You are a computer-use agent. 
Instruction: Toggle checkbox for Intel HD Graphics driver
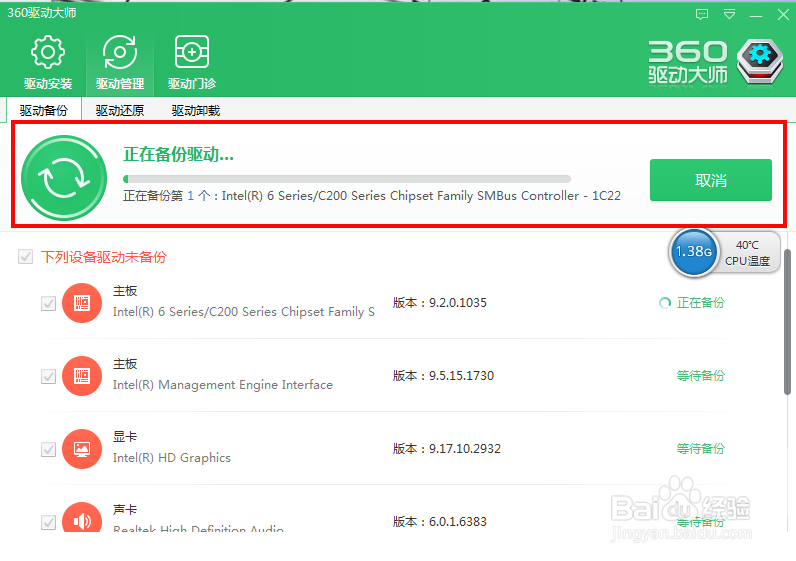[48, 450]
